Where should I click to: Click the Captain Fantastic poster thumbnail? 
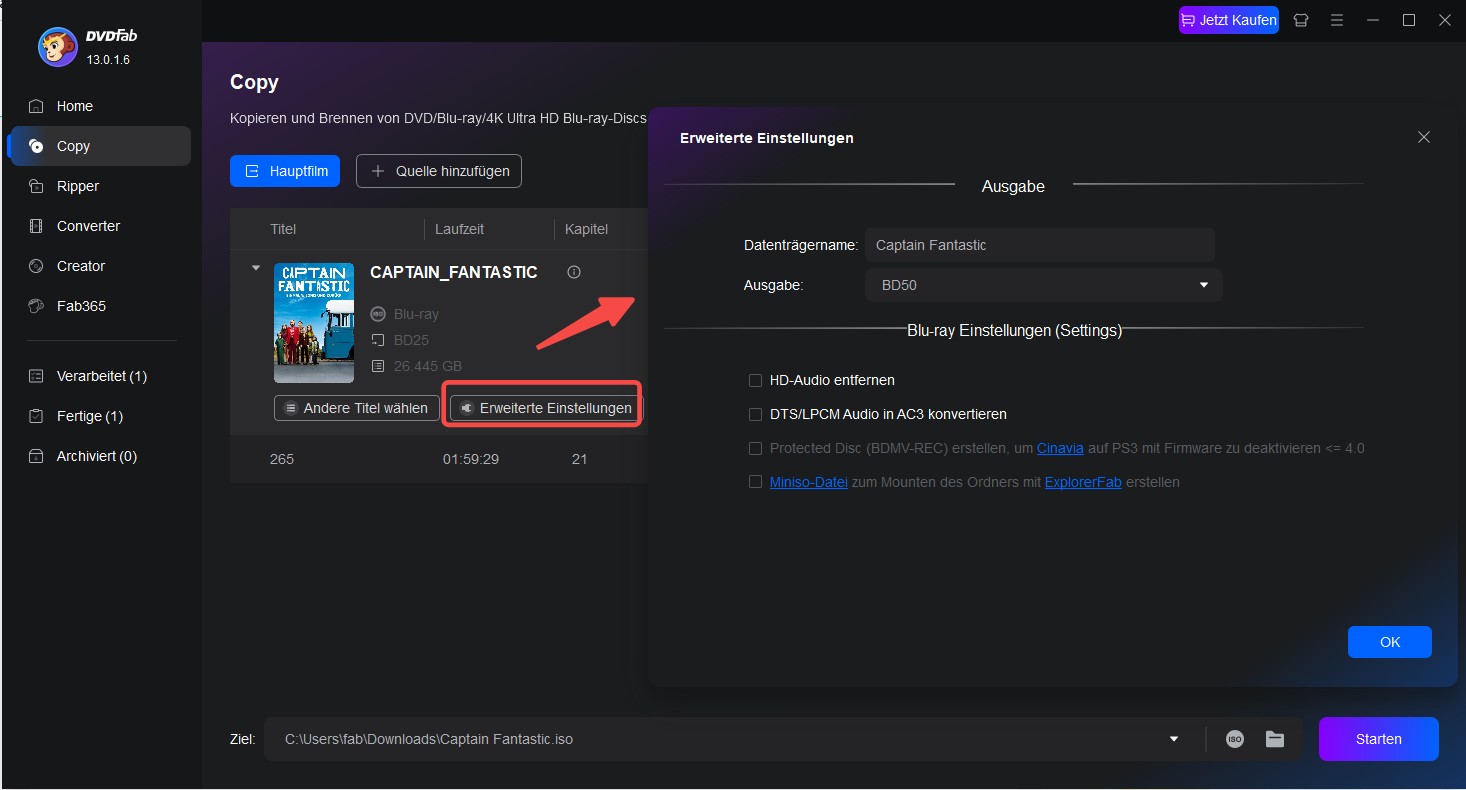pyautogui.click(x=314, y=323)
